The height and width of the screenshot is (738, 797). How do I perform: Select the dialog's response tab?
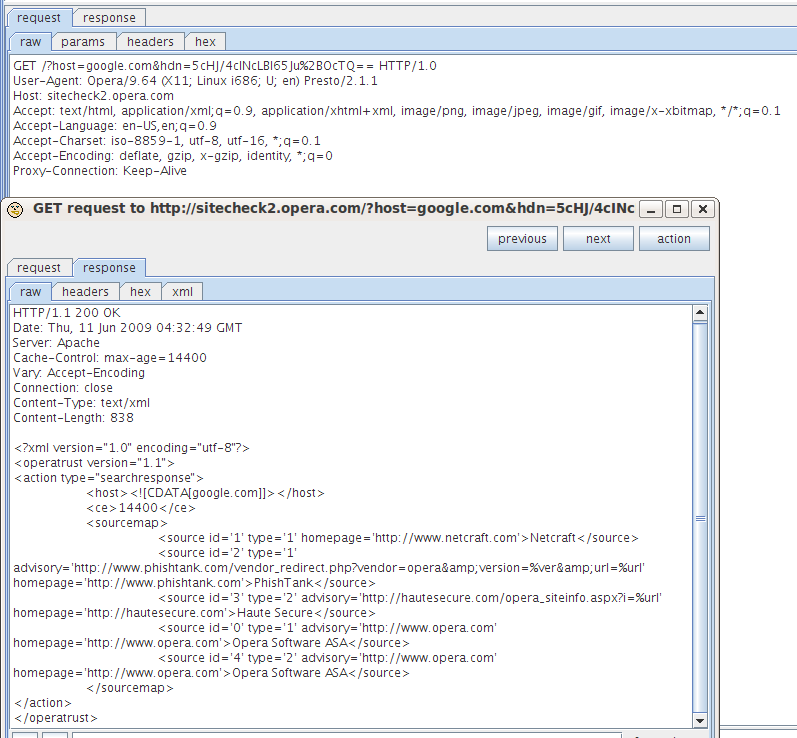109,268
